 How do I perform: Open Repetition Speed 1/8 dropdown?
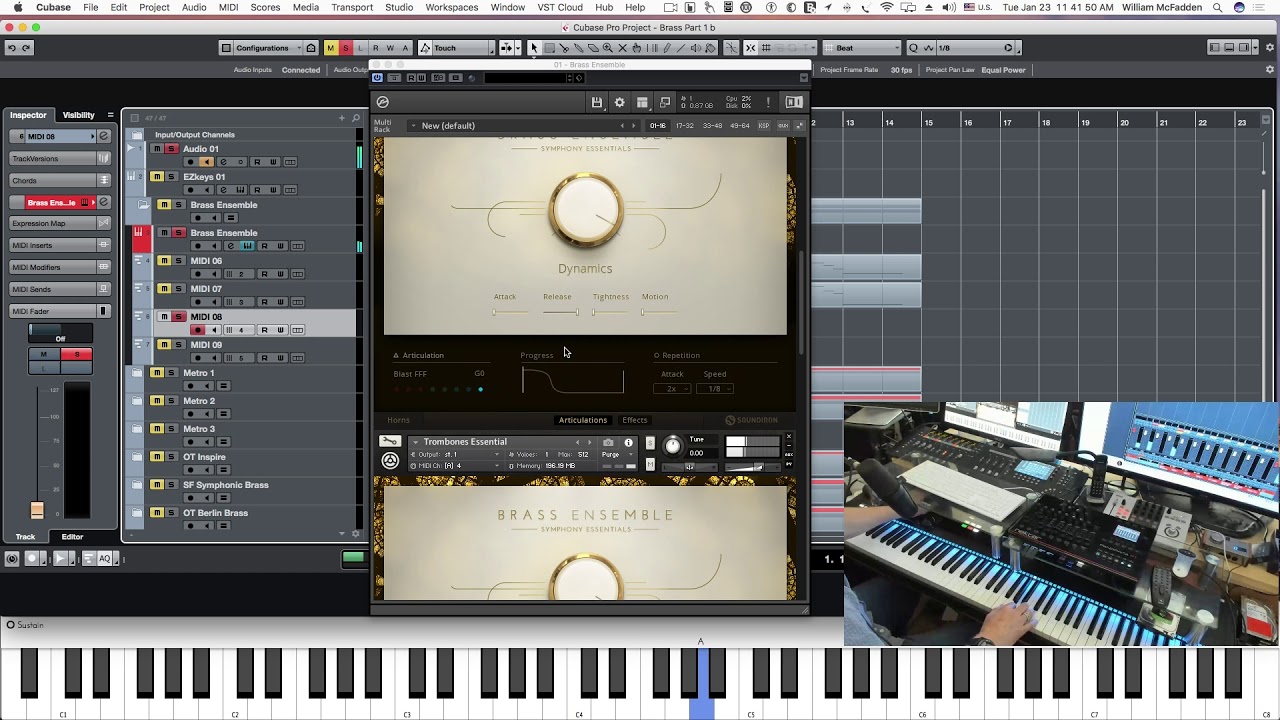coord(716,389)
